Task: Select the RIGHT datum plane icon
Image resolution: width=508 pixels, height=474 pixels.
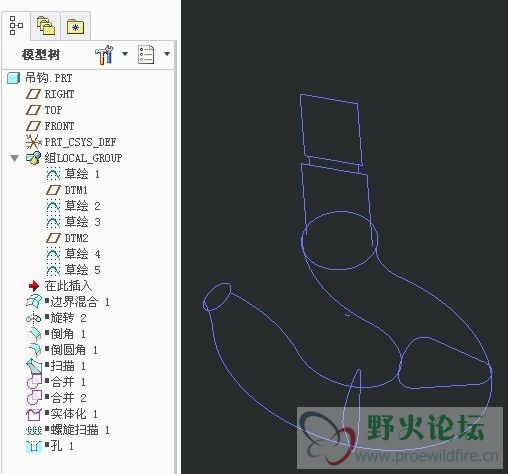Action: pos(33,94)
